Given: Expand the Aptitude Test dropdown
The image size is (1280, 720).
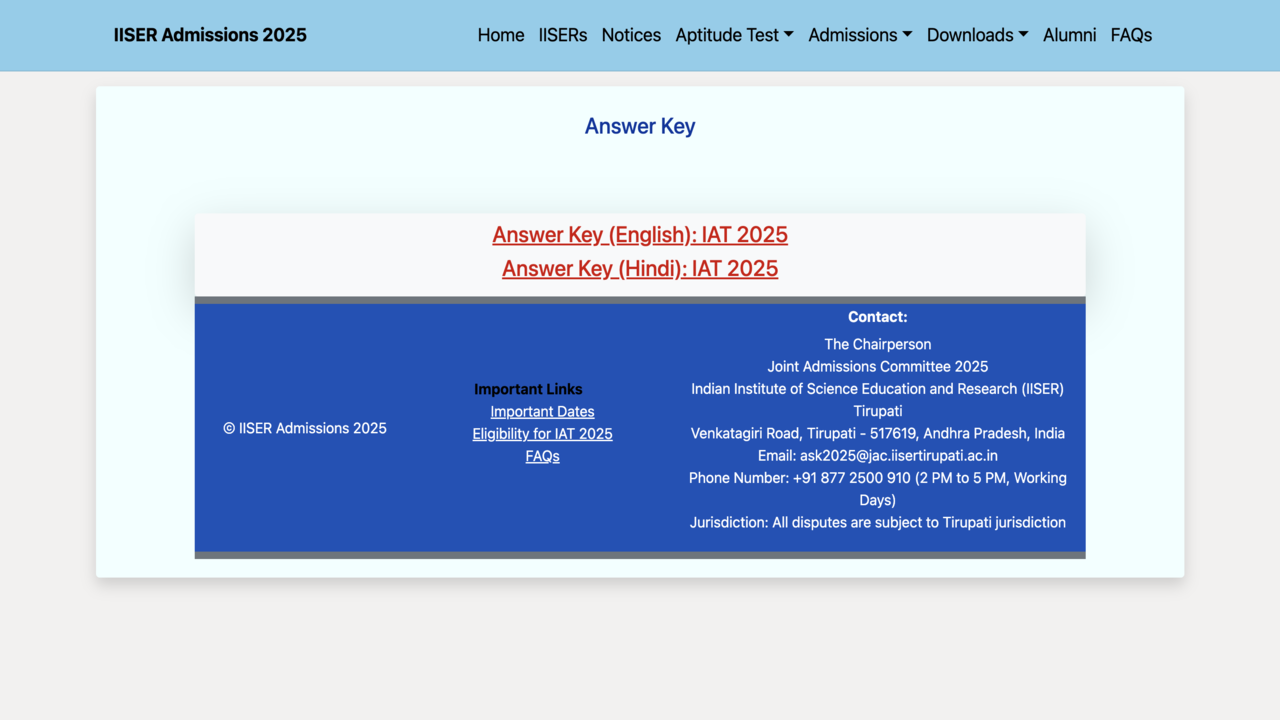Looking at the screenshot, I should click(734, 35).
